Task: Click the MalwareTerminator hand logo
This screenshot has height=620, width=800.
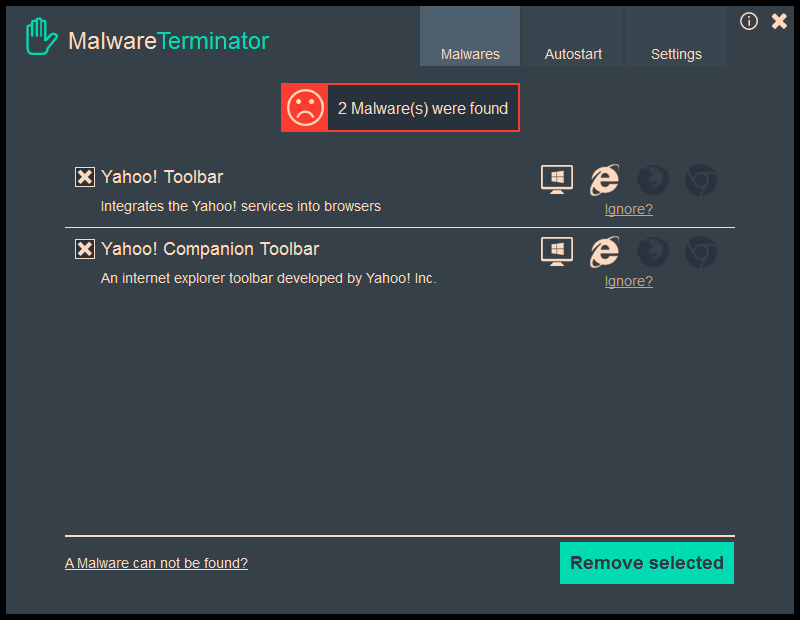Action: click(42, 39)
